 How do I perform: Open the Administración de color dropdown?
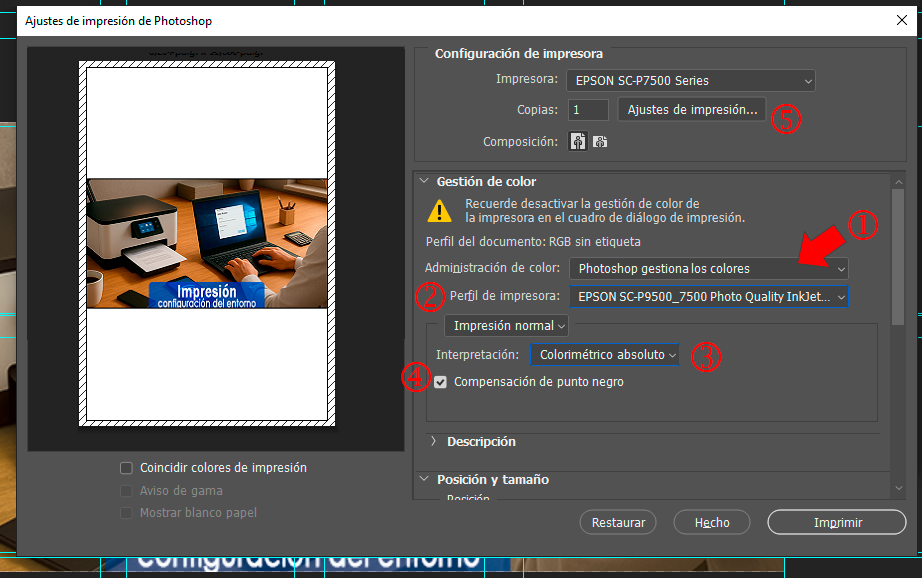tap(708, 268)
